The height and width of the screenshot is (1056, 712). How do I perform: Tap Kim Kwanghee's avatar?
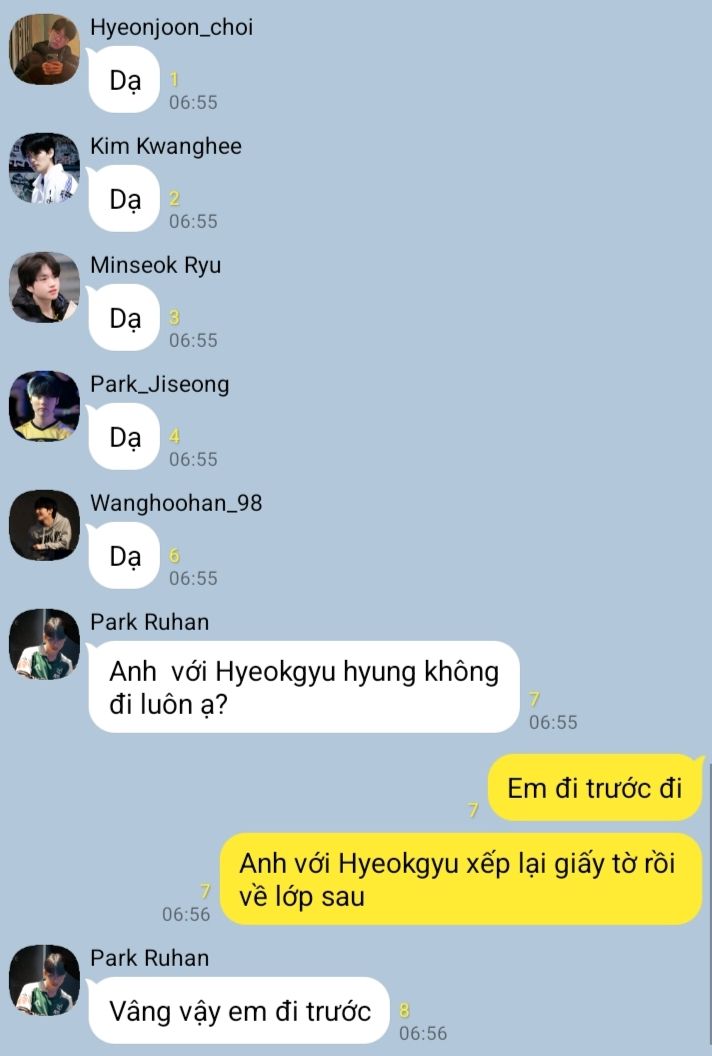44,168
